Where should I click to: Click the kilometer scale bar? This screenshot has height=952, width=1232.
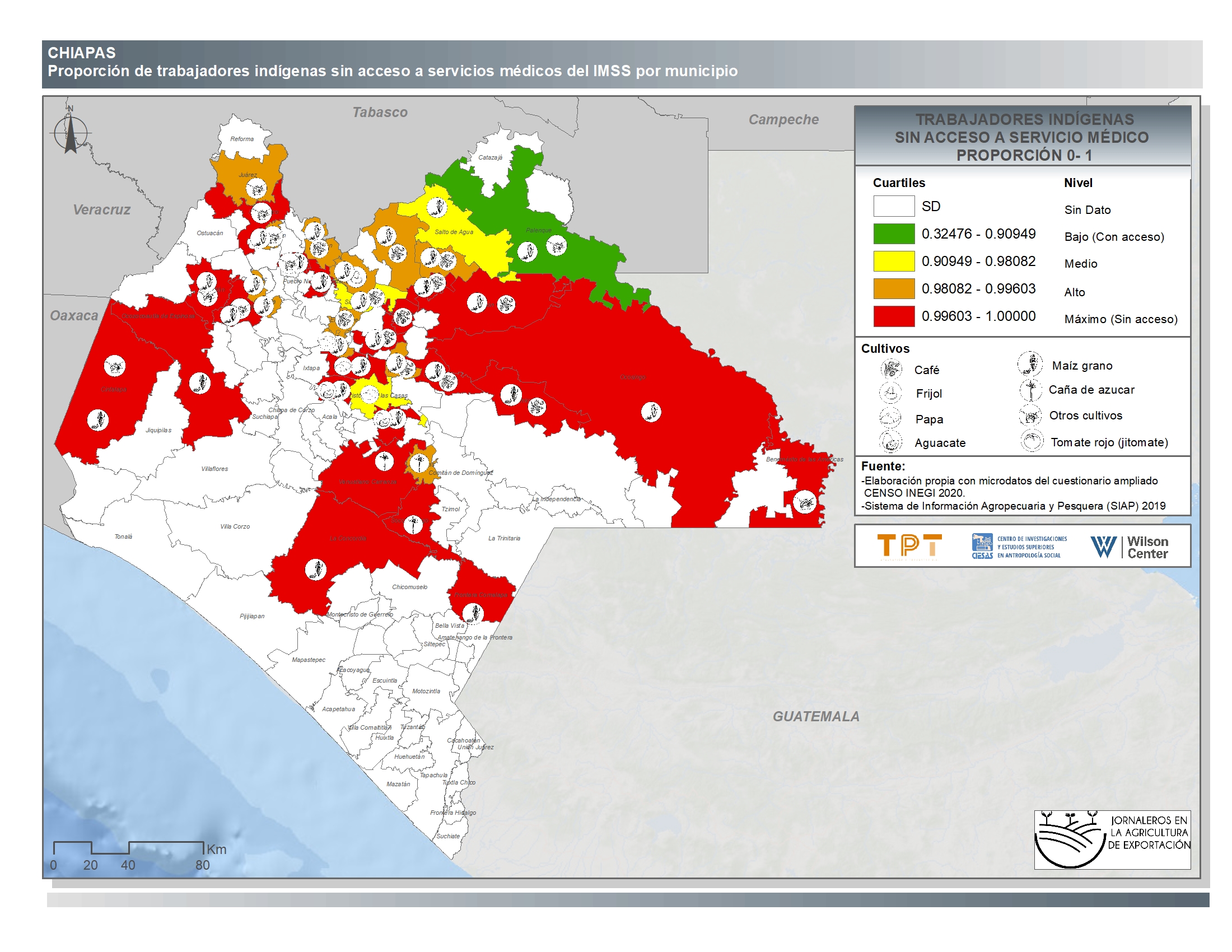point(129,848)
